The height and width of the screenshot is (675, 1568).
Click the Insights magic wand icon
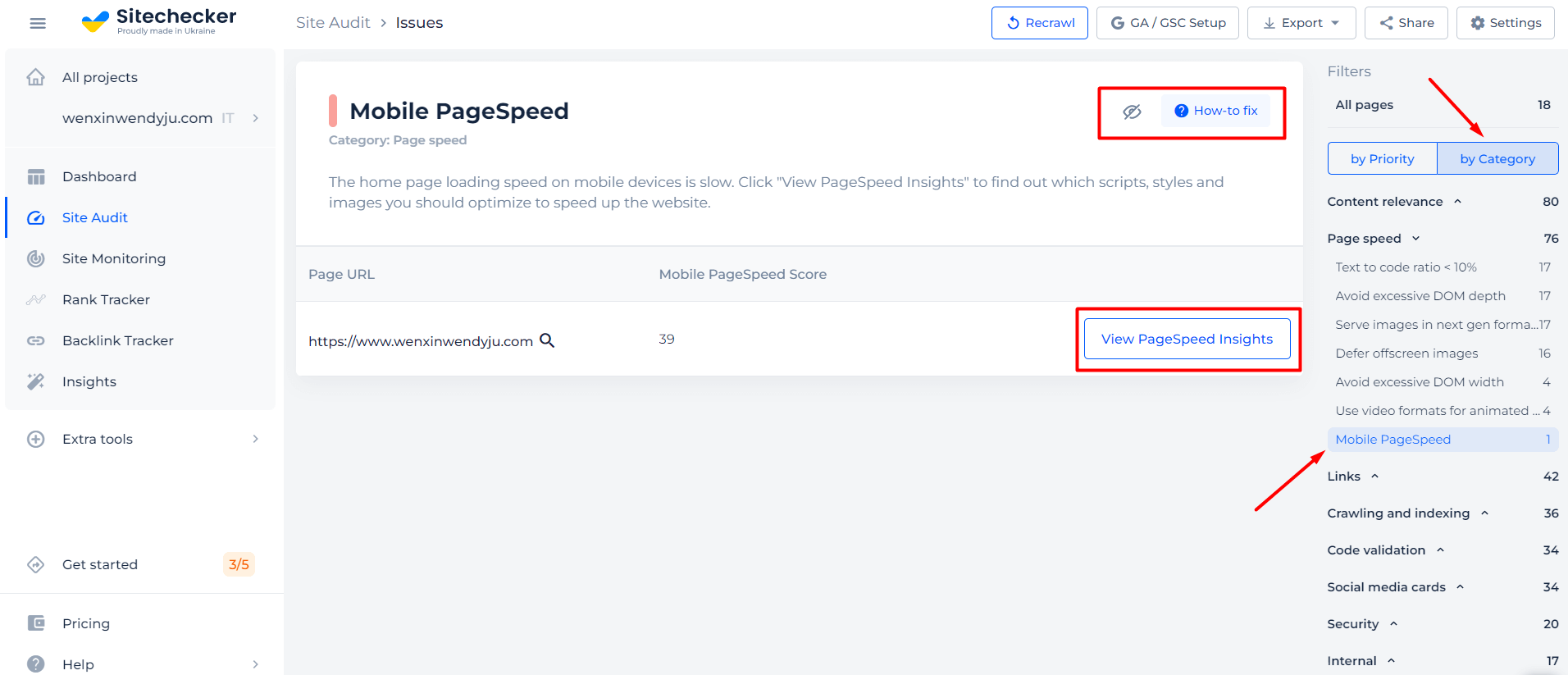36,381
